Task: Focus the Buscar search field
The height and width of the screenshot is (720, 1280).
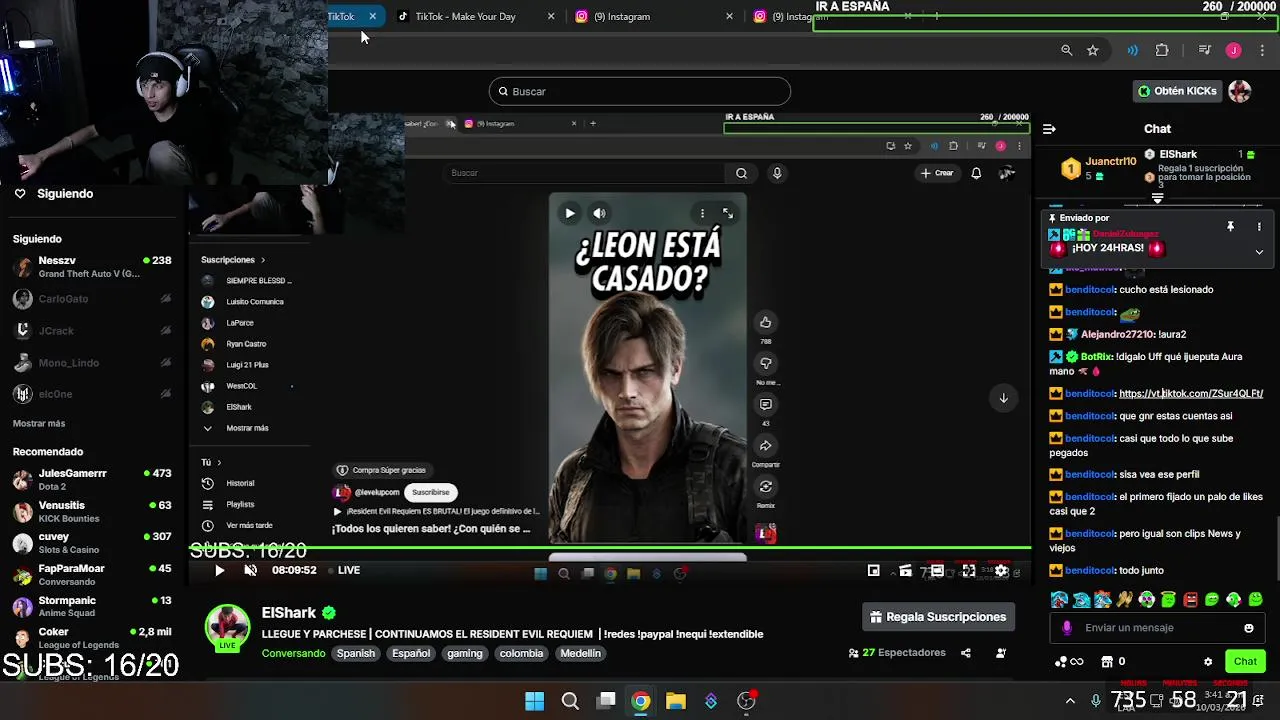Action: (x=640, y=91)
